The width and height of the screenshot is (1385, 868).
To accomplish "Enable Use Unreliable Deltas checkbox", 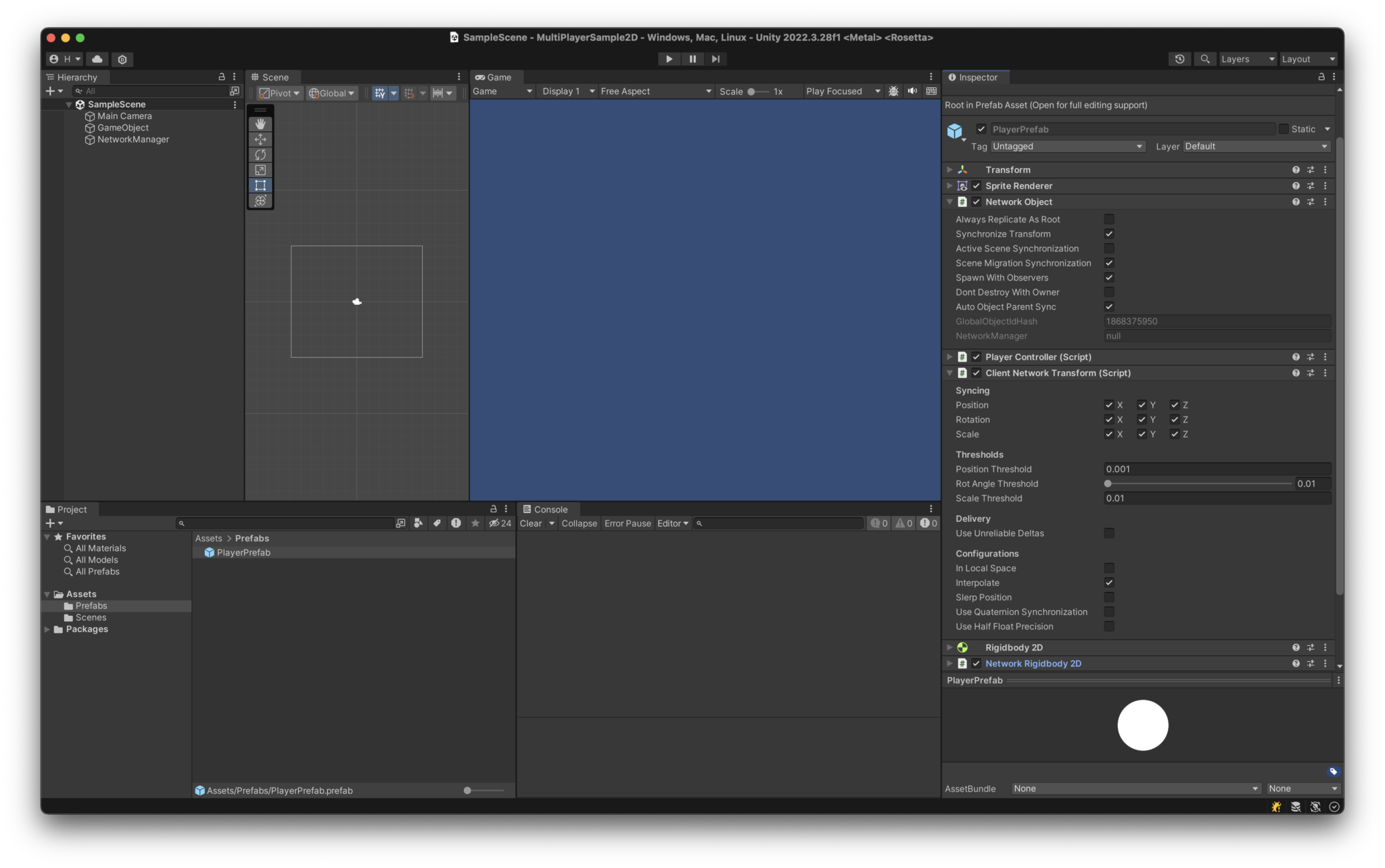I will click(1109, 533).
